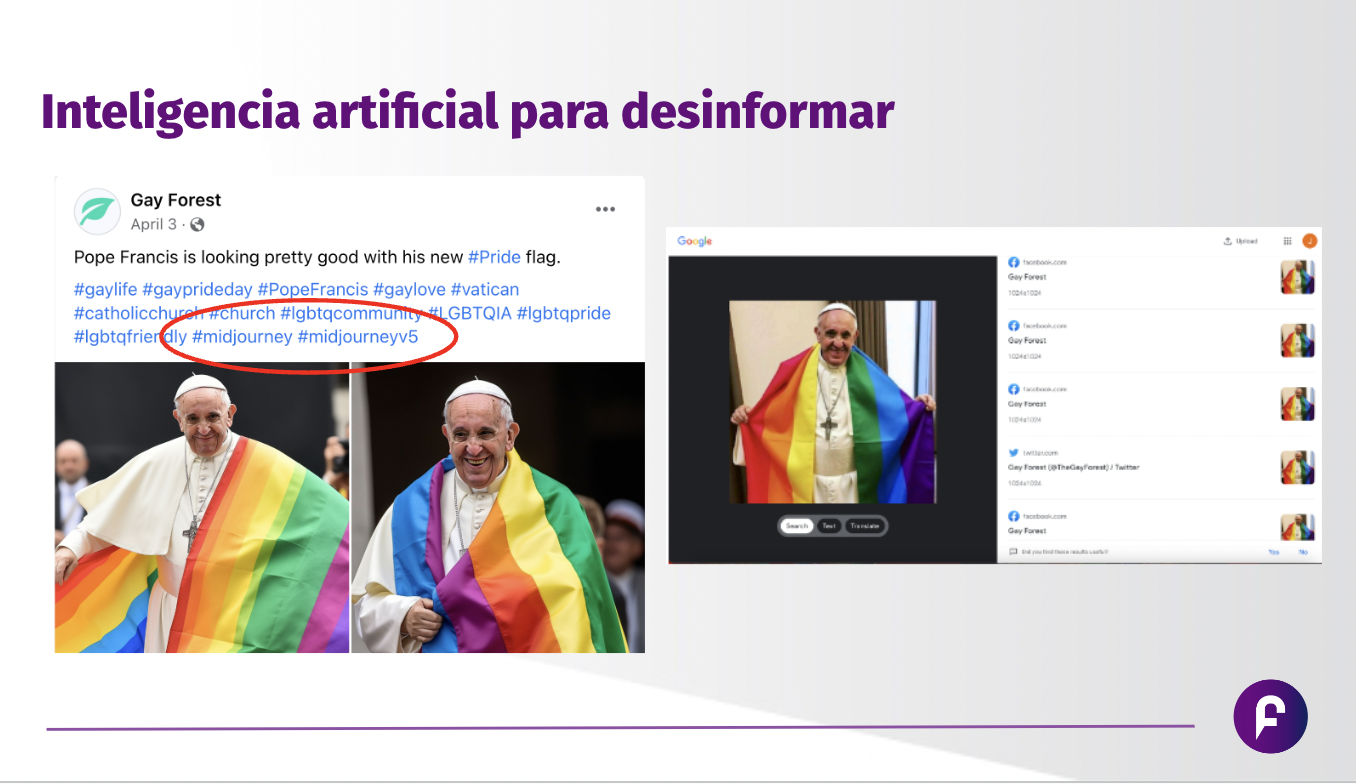Select the Text mode in Google Lens
The width and height of the screenshot is (1356, 784).
(x=829, y=526)
